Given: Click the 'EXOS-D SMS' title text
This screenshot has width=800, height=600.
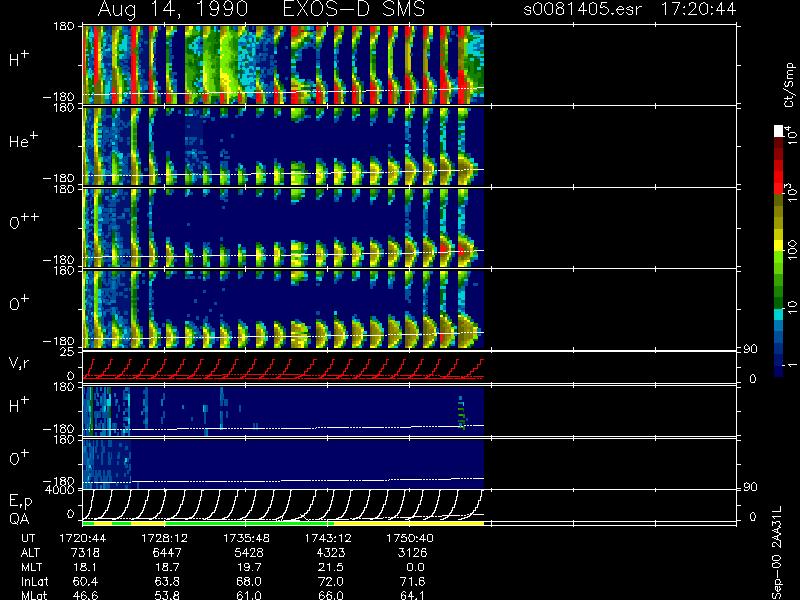Looking at the screenshot, I should 353,9.
